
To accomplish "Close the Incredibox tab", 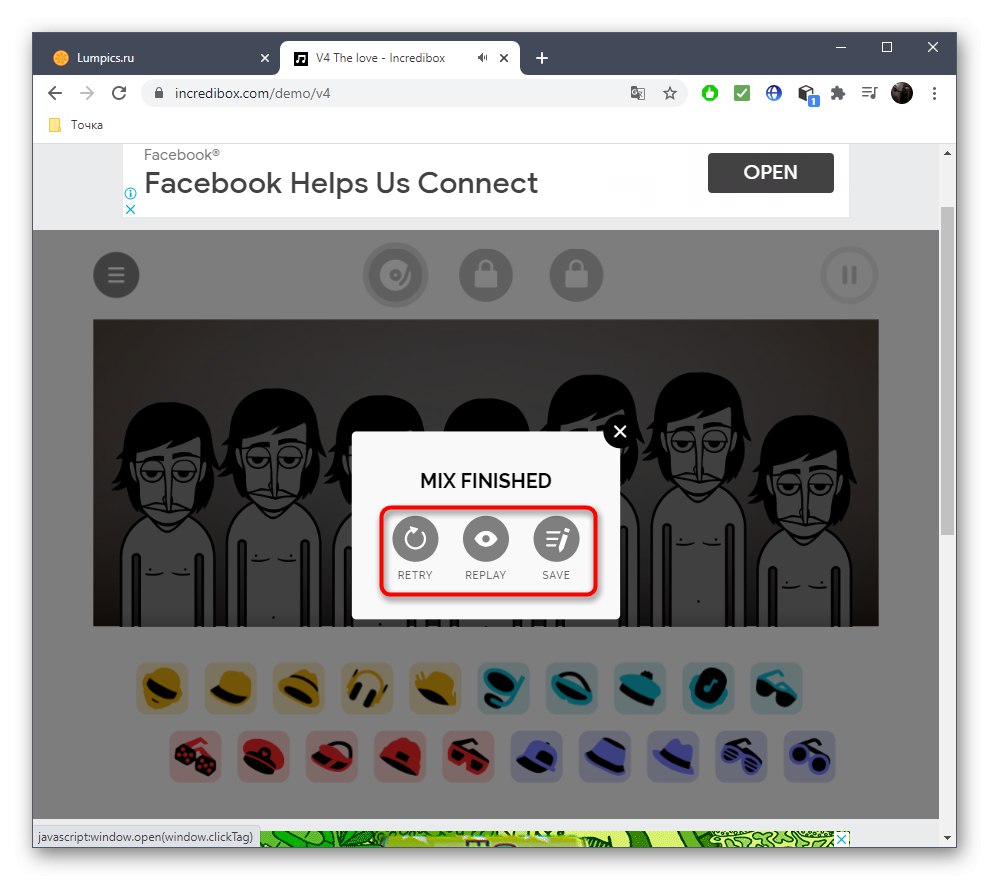I will [x=504, y=58].
